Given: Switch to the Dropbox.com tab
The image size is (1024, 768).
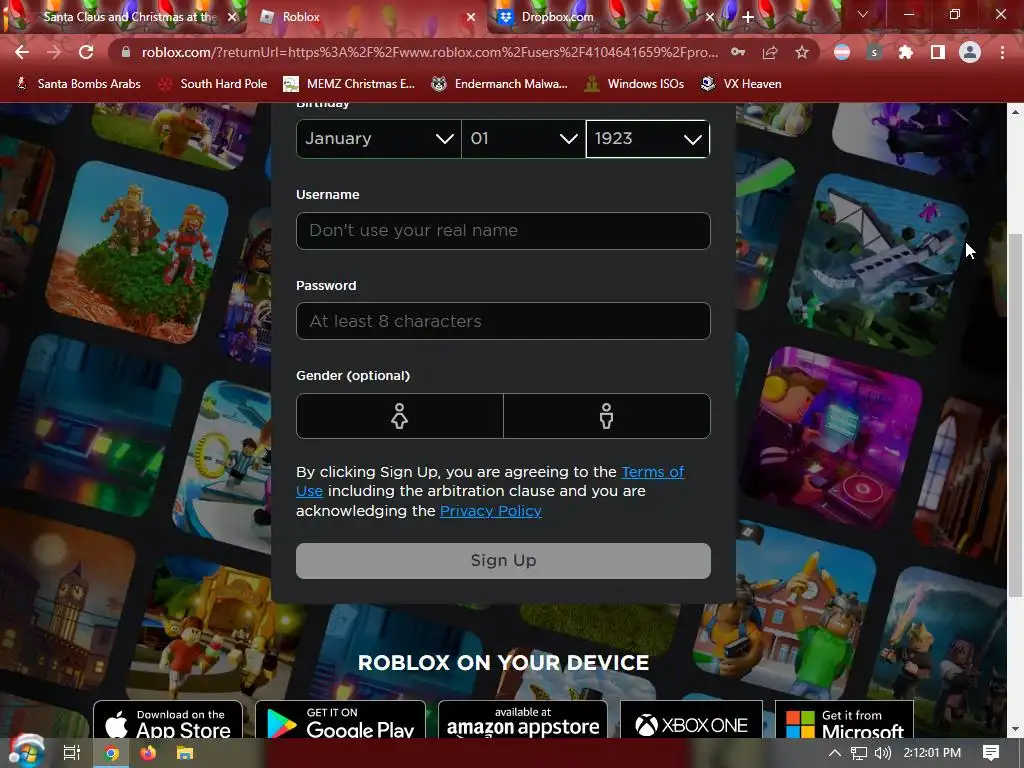Looking at the screenshot, I should [x=605, y=18].
